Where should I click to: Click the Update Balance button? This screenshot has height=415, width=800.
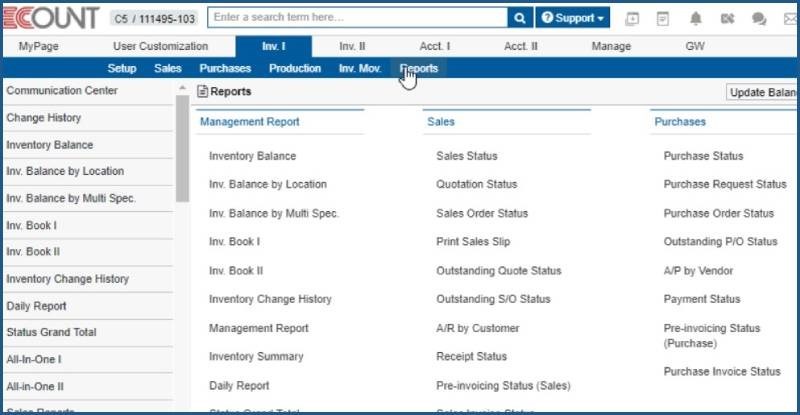(762, 92)
